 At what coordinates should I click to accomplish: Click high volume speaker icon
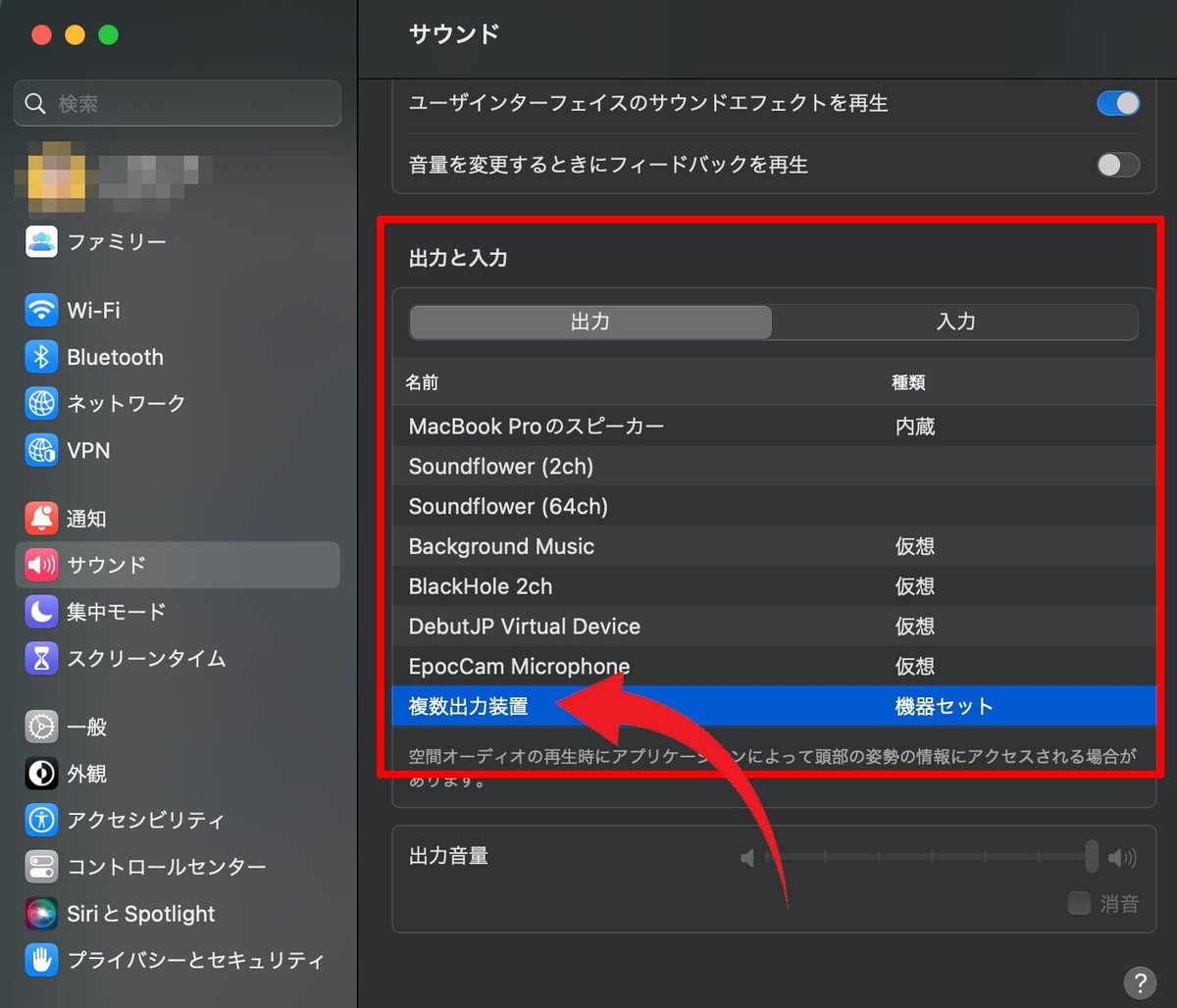[1123, 859]
